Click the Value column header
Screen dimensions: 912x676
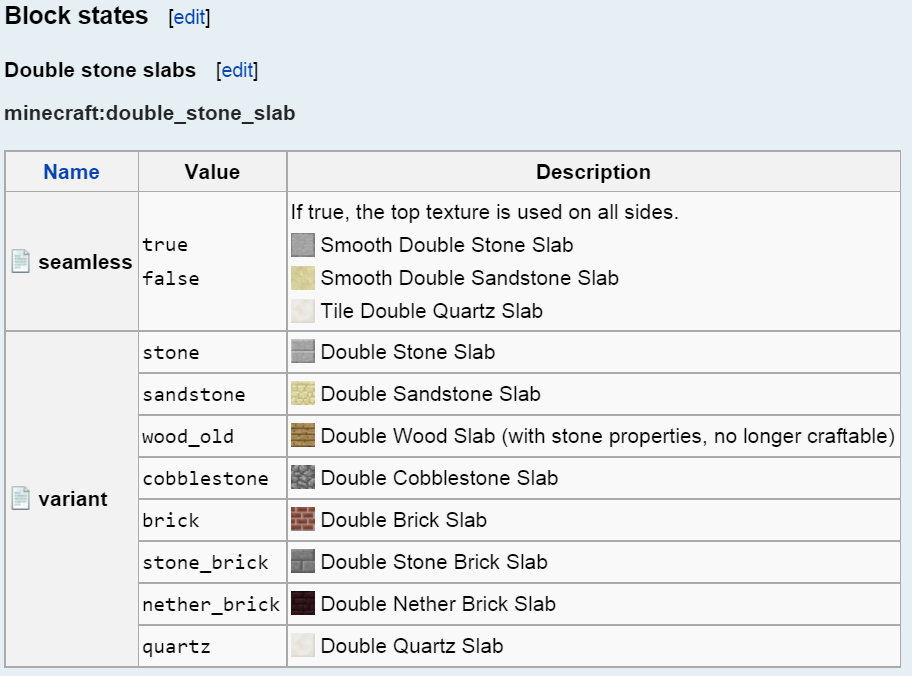click(212, 172)
